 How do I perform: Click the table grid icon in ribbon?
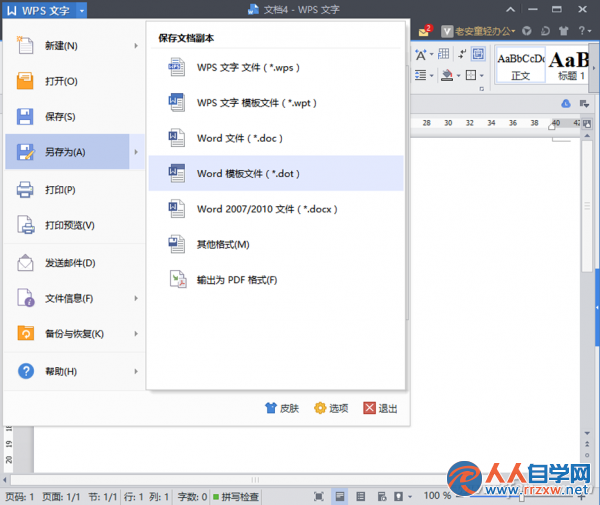[x=443, y=54]
